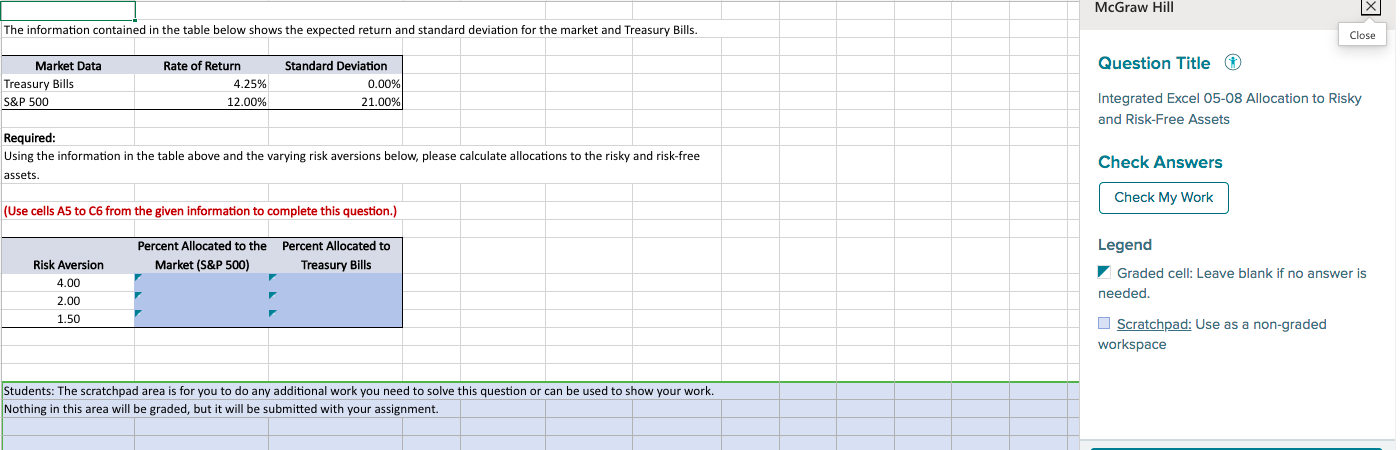Image resolution: width=1400 pixels, height=450 pixels.
Task: Select the Standard Deviation header cell
Action: click(336, 66)
